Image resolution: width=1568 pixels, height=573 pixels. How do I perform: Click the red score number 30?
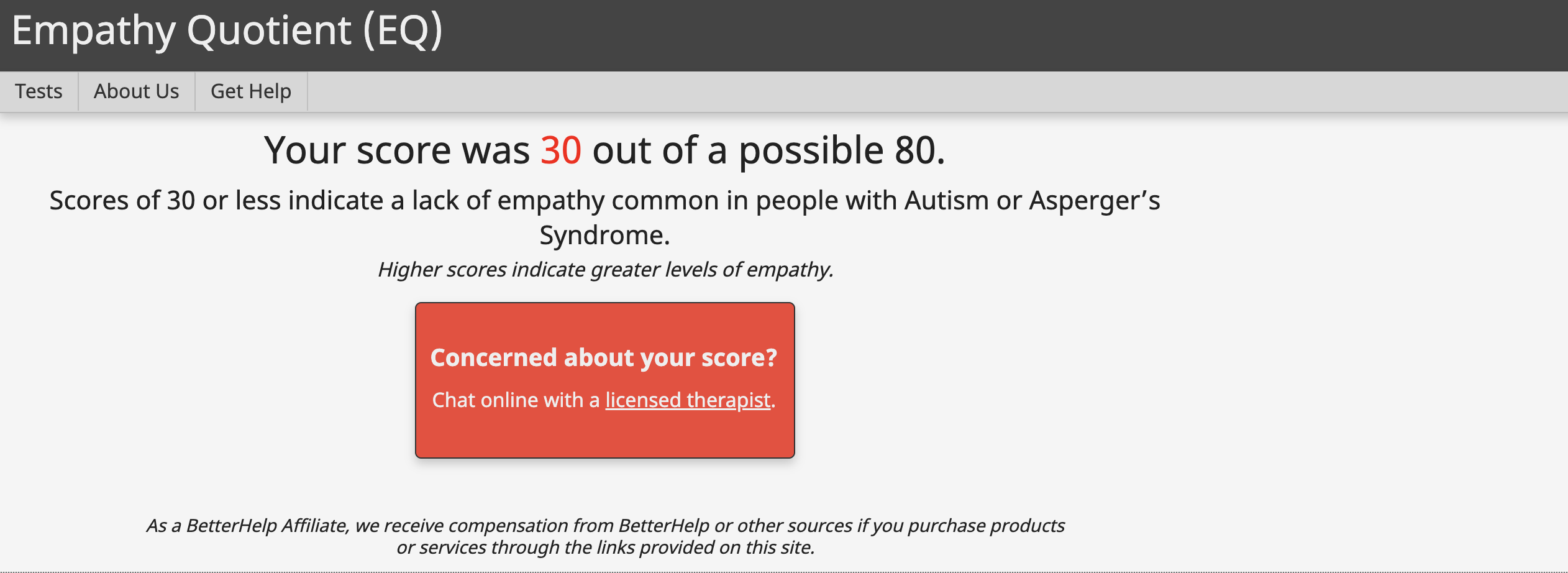click(560, 150)
